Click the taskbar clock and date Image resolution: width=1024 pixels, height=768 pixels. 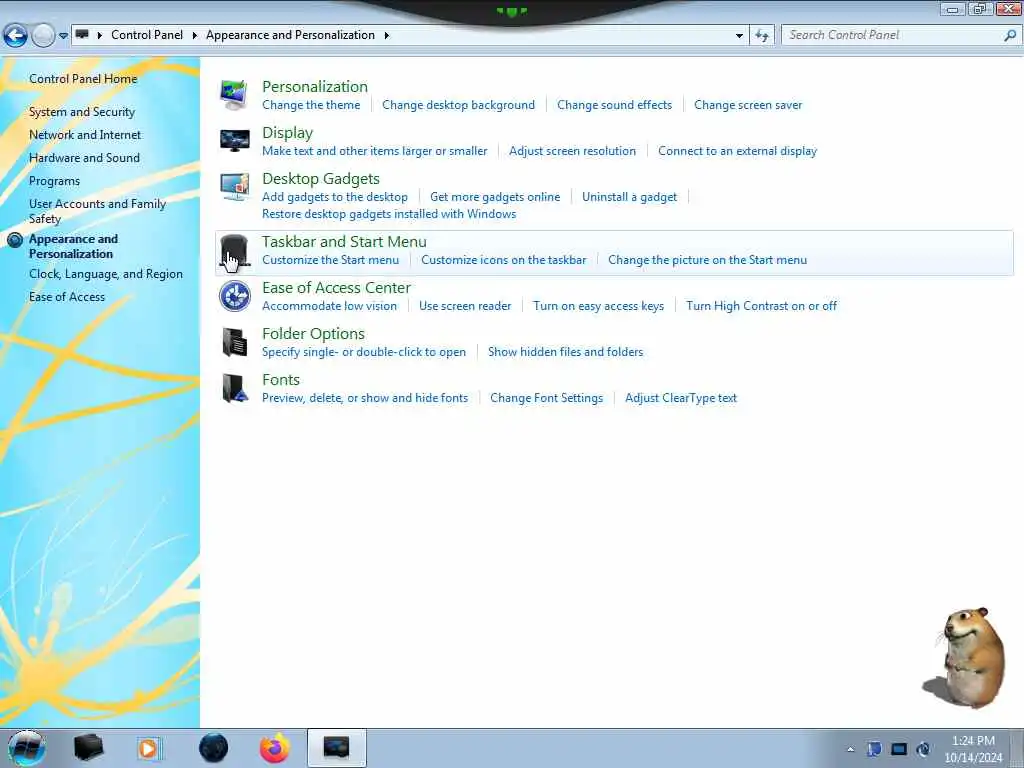pos(973,749)
